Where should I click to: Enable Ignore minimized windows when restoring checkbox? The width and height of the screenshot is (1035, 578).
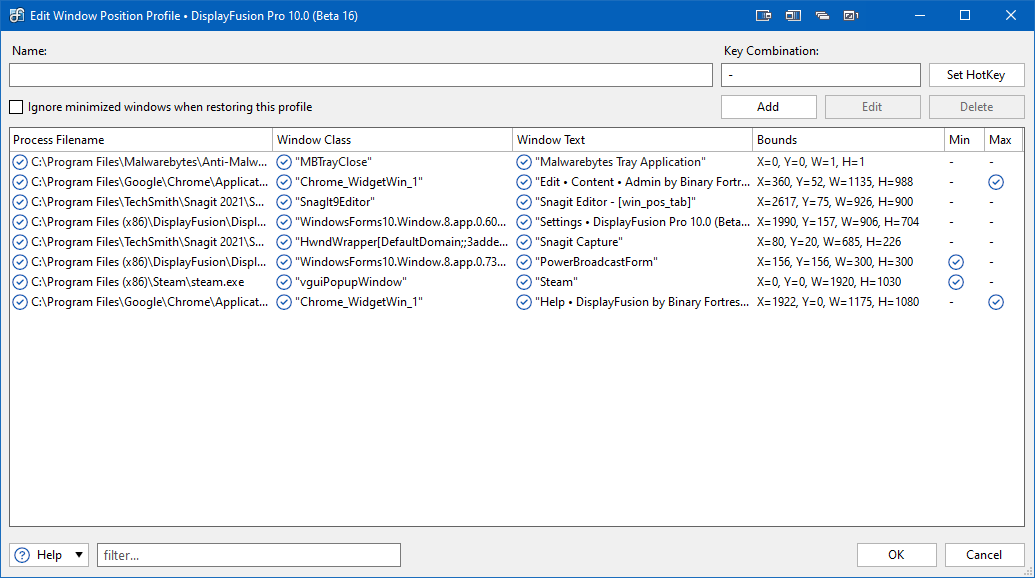click(x=16, y=107)
